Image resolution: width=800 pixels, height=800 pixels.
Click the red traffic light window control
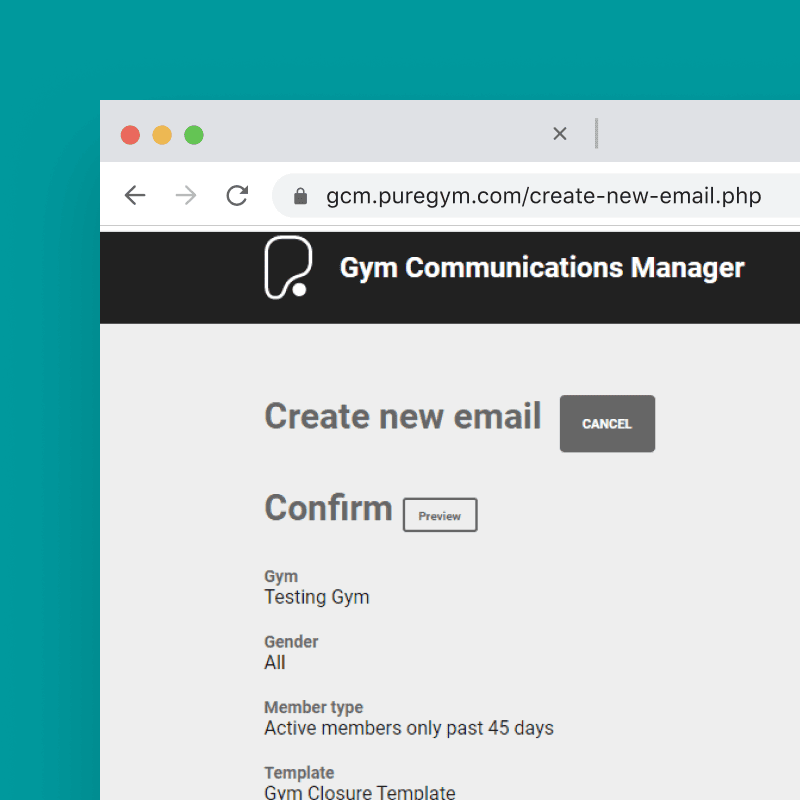tap(129, 134)
